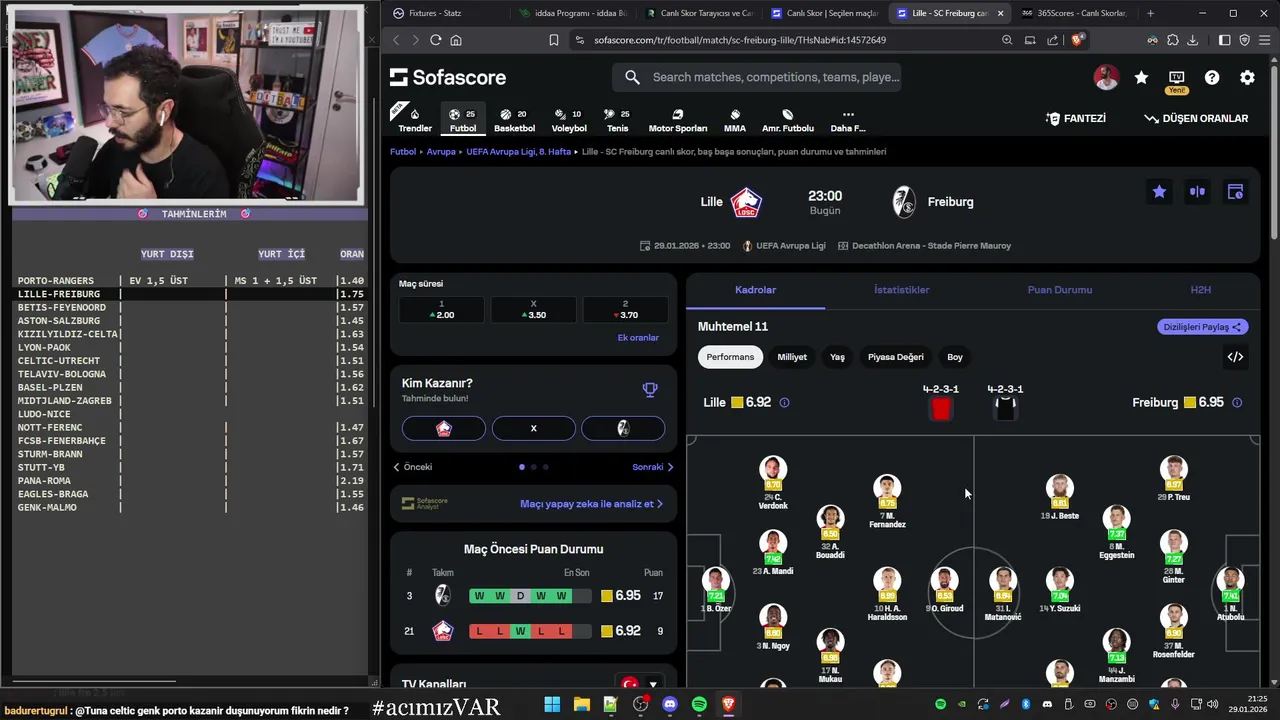Click the info icon next to Lille 6.92
1280x720 pixels.
click(x=784, y=403)
